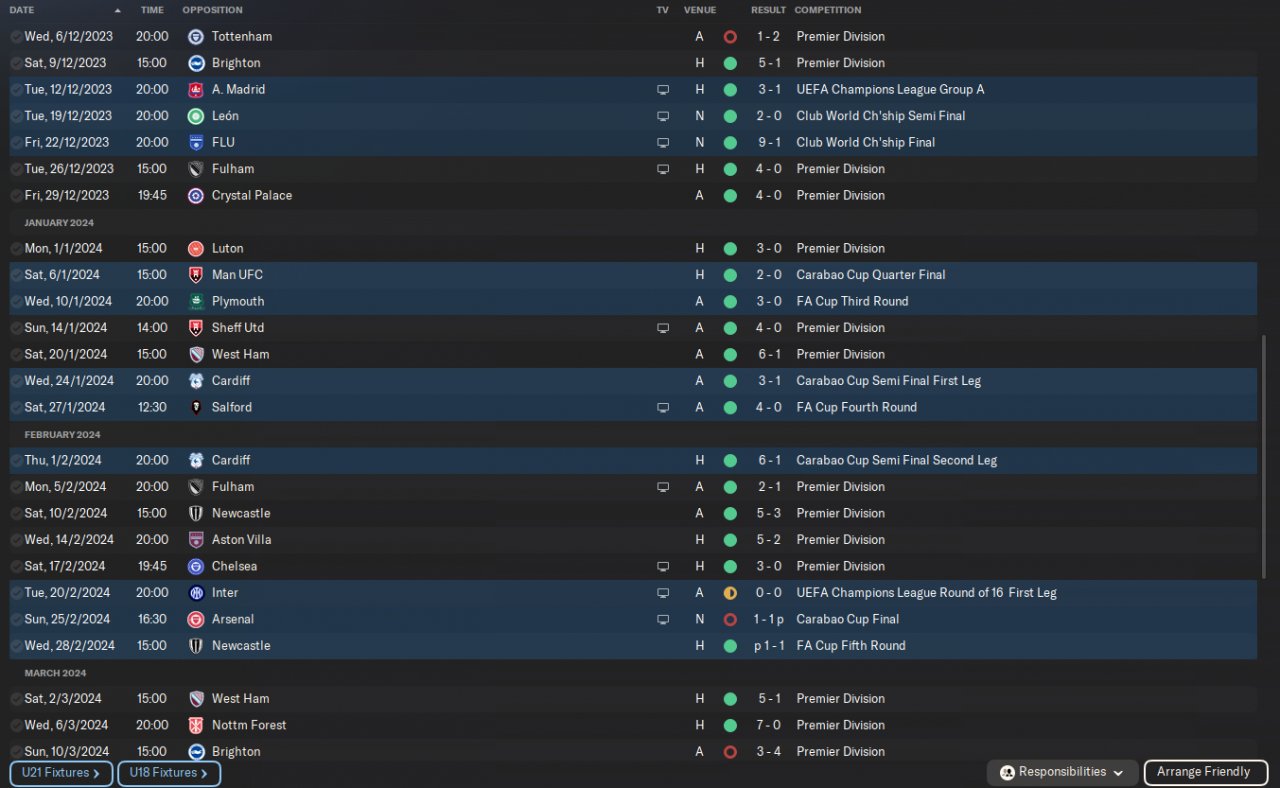
Task: Toggle the checkmark beside Wed, 6/12/2023
Action: coord(16,36)
